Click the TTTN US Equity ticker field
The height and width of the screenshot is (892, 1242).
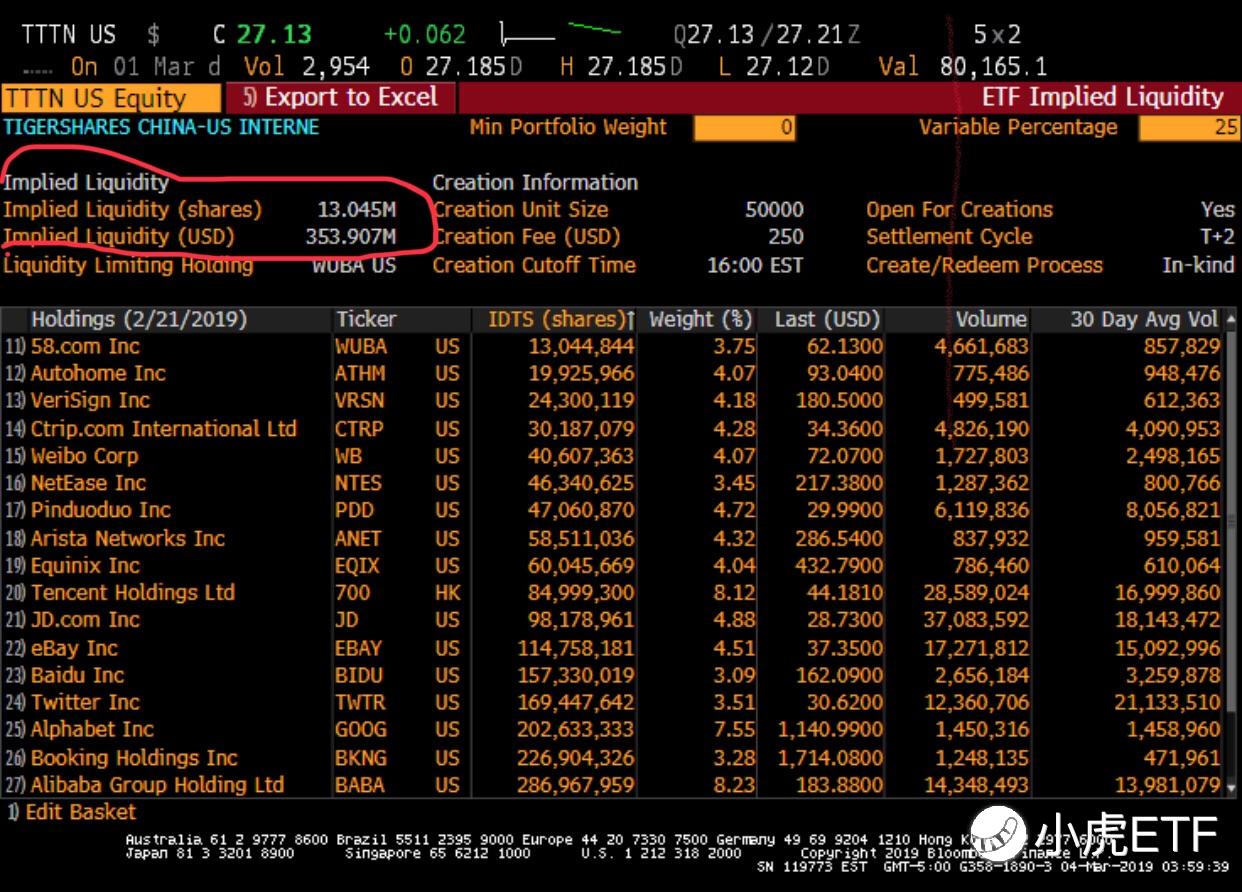click(x=110, y=98)
